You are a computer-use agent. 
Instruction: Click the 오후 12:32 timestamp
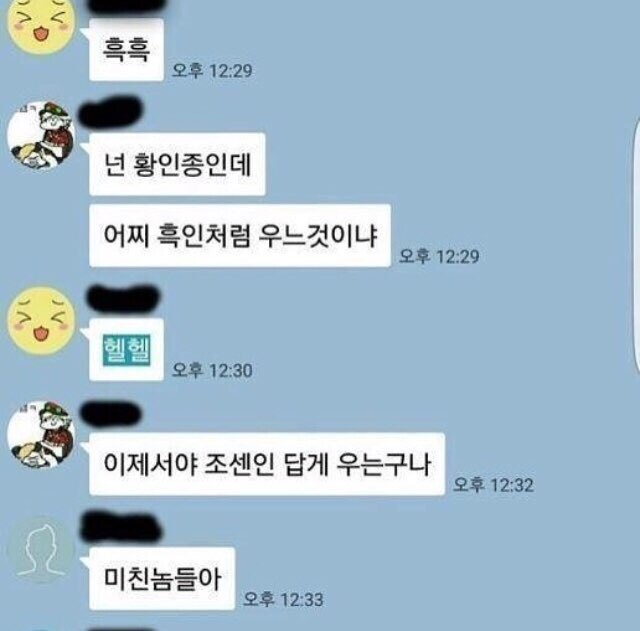tap(493, 484)
